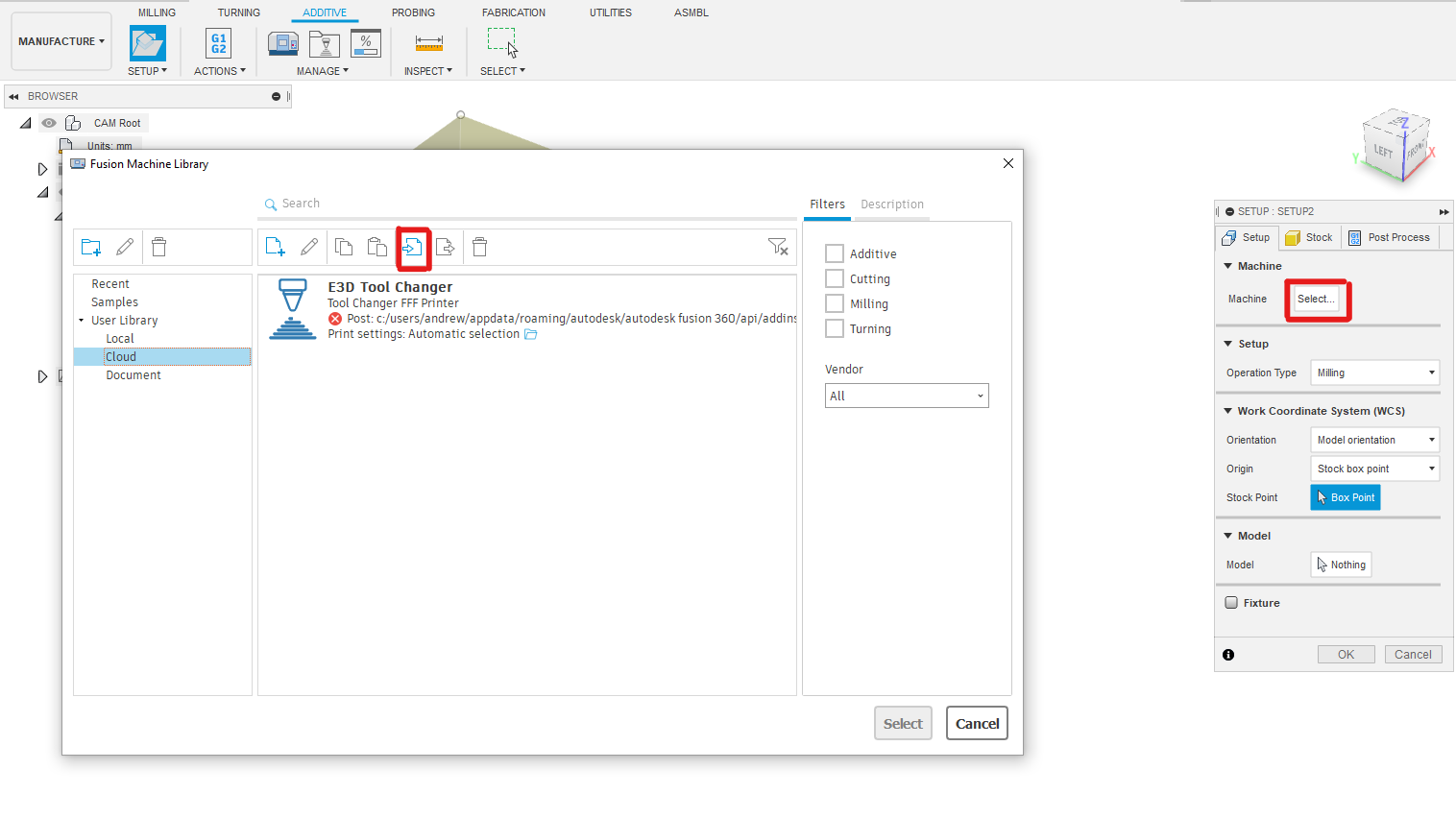Collapse the CAM Root tree node
Viewport: 1456px width, 818px height.
(26, 123)
